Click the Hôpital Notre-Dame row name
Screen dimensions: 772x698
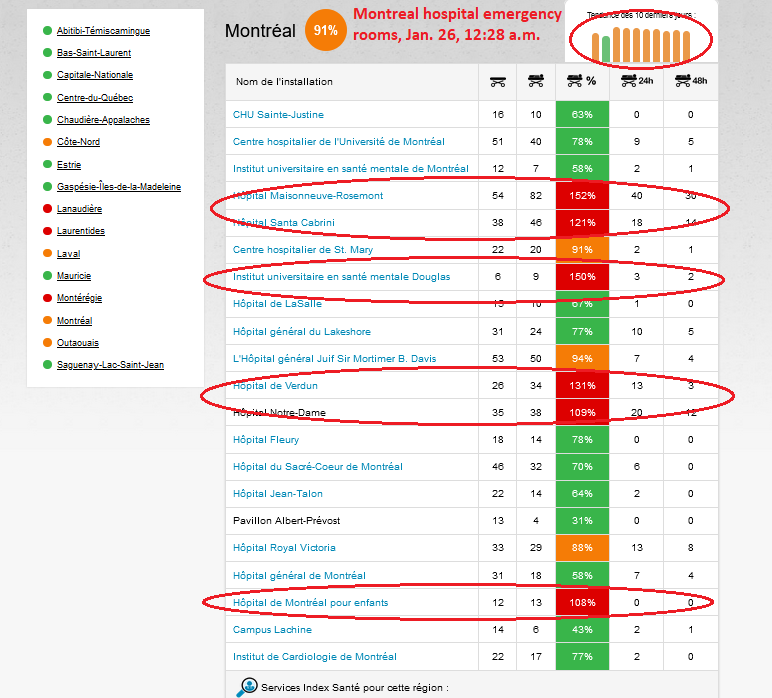[279, 412]
